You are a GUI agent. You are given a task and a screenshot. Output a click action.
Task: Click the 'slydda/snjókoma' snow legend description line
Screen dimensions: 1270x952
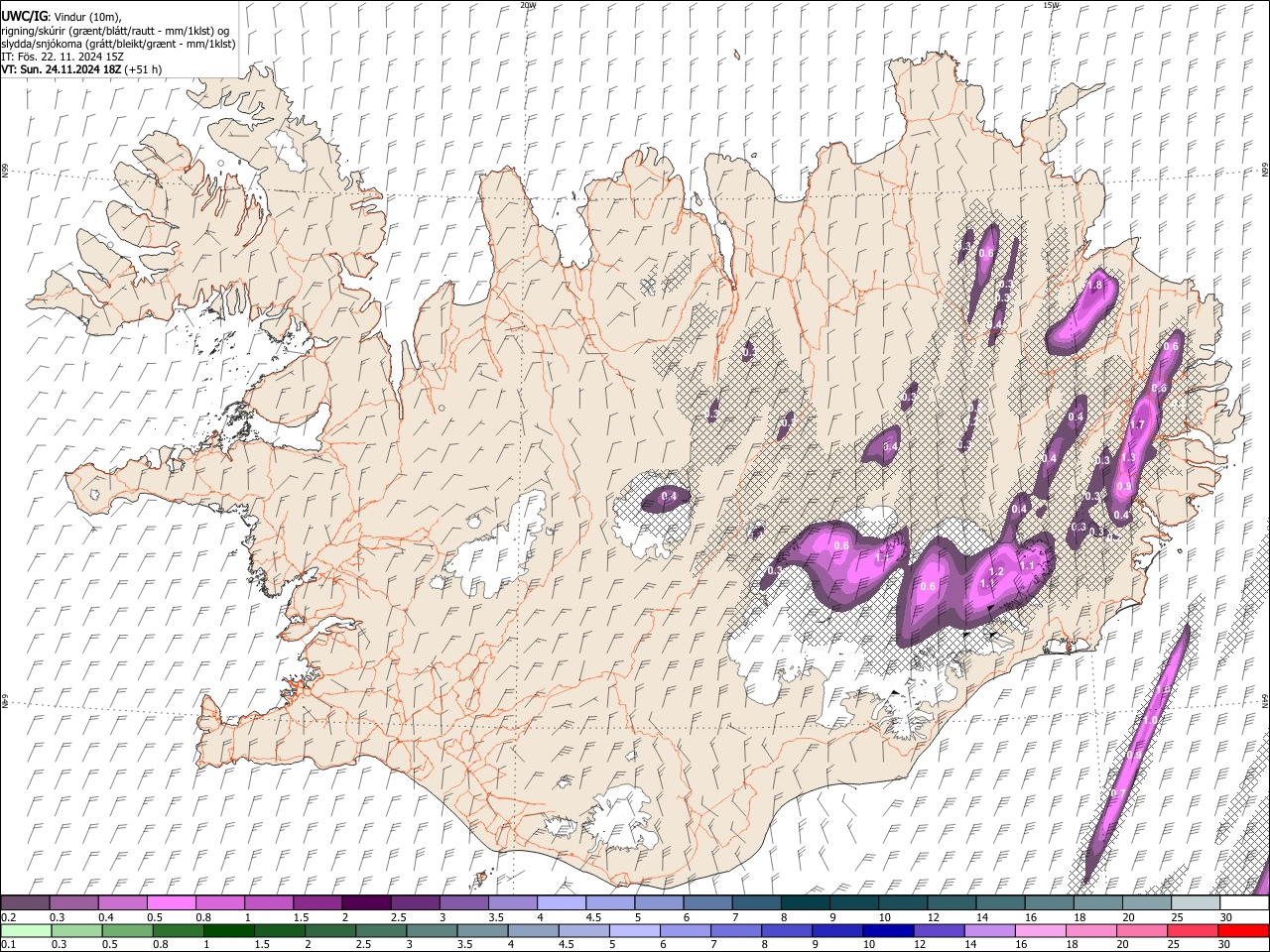click(118, 44)
